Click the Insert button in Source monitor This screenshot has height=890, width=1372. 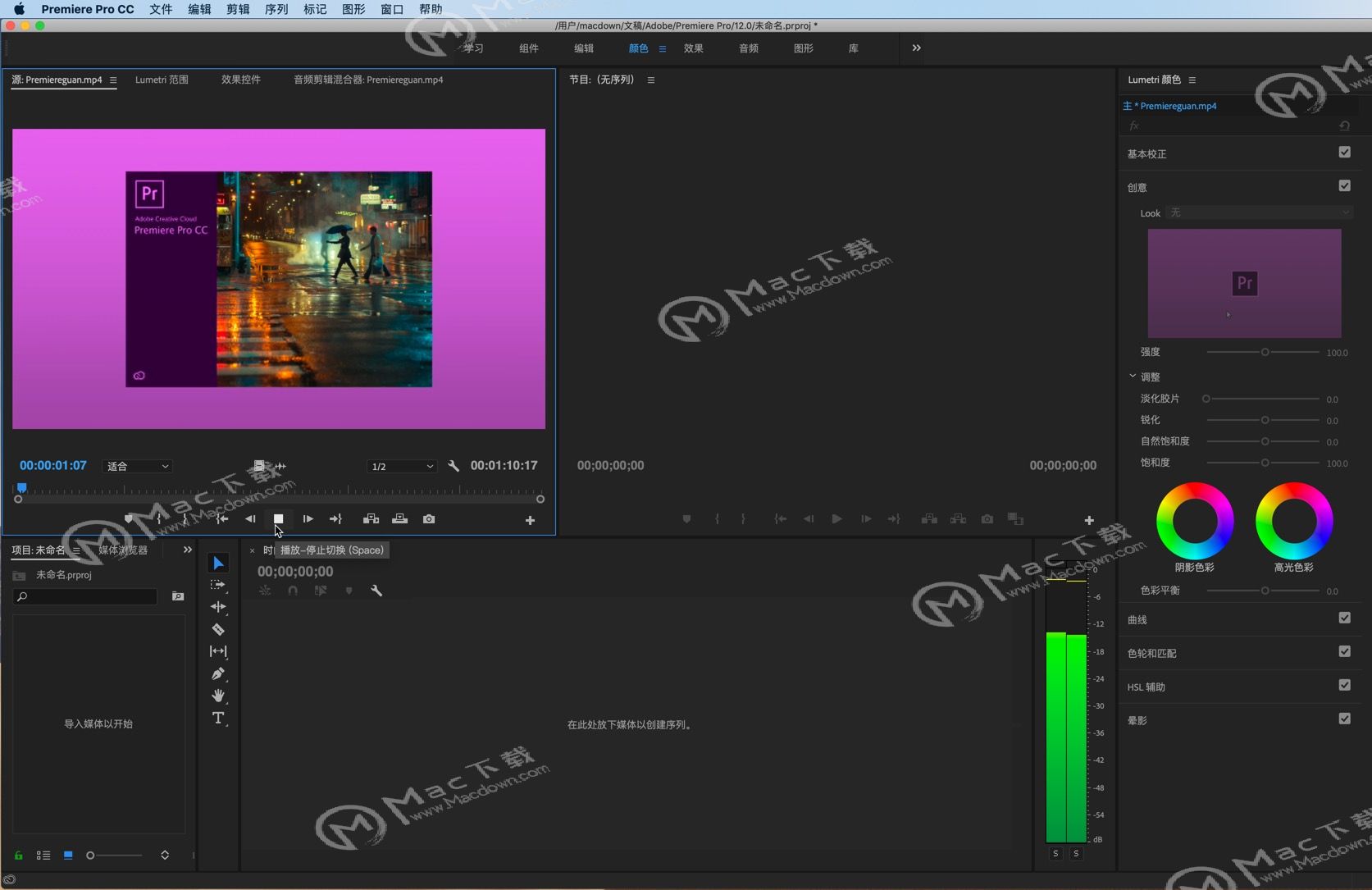[371, 519]
